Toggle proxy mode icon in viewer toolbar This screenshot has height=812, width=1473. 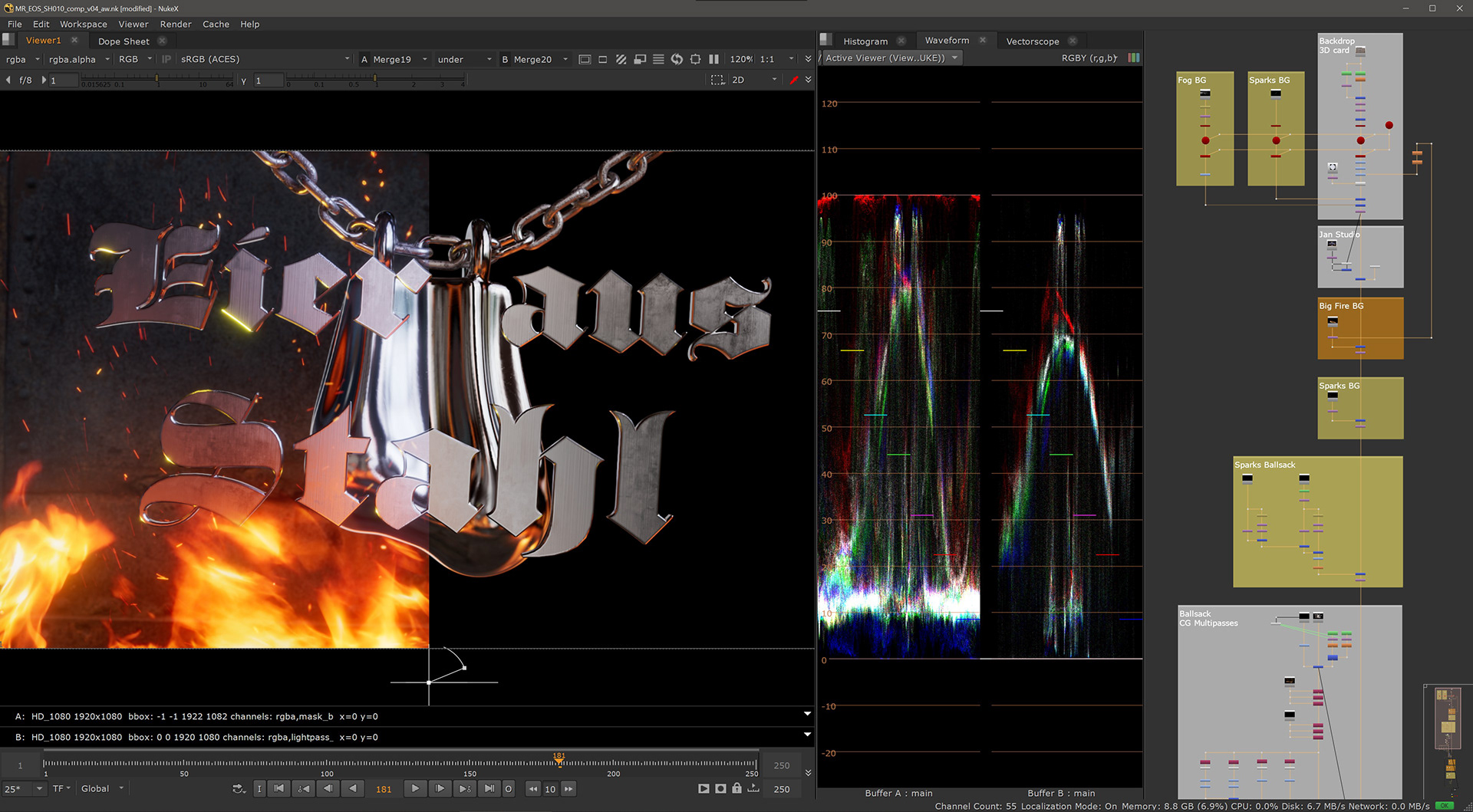(x=640, y=59)
